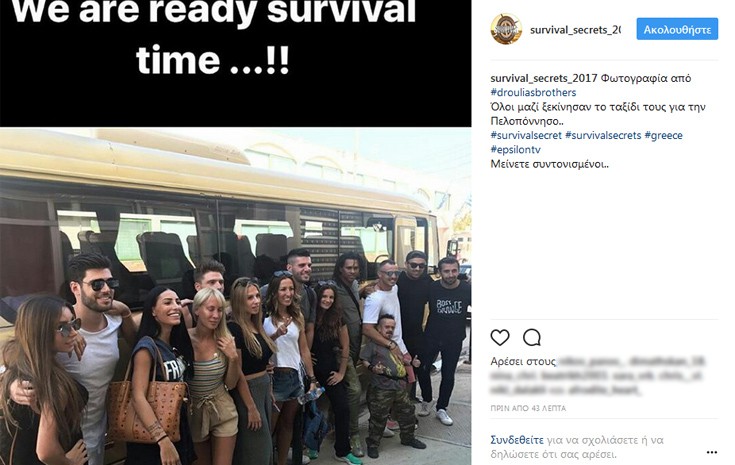Click survival_secrets_2017 username in the caption
The height and width of the screenshot is (465, 735).
pos(544,78)
